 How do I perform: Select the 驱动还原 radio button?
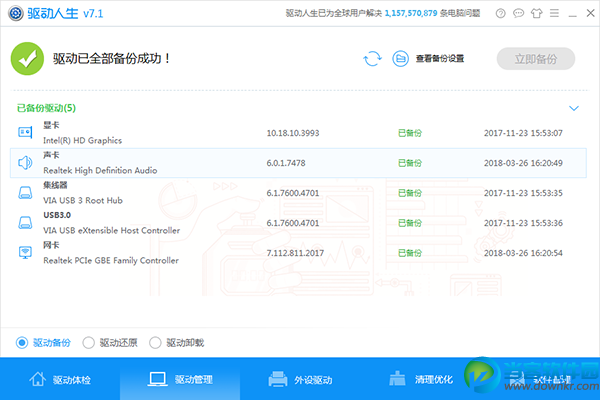pyautogui.click(x=88, y=343)
